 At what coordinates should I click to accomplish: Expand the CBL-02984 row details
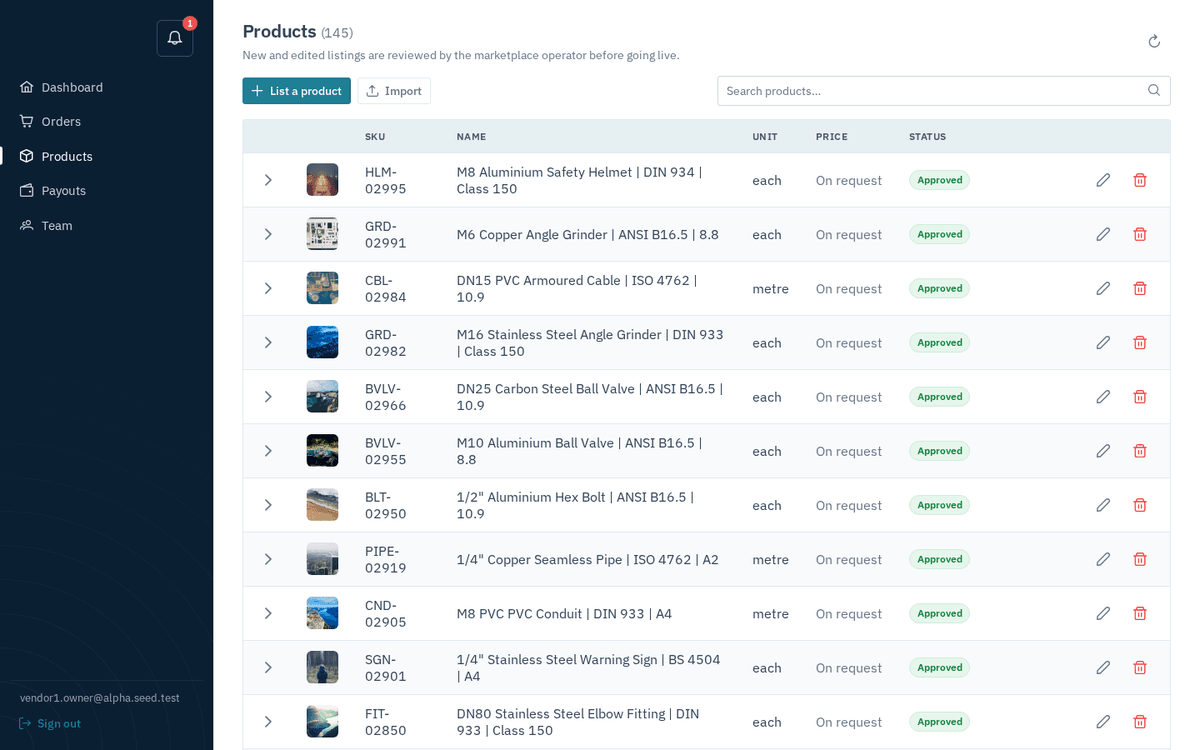(268, 288)
